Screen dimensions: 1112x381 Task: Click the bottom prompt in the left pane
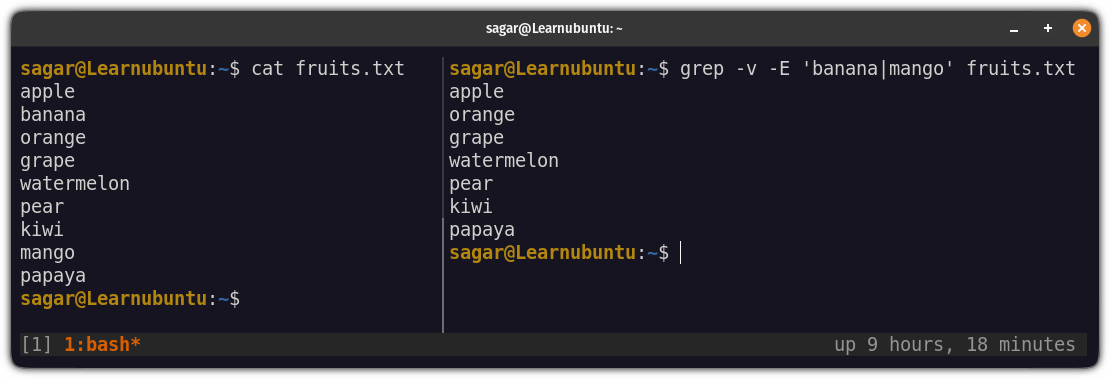click(130, 299)
